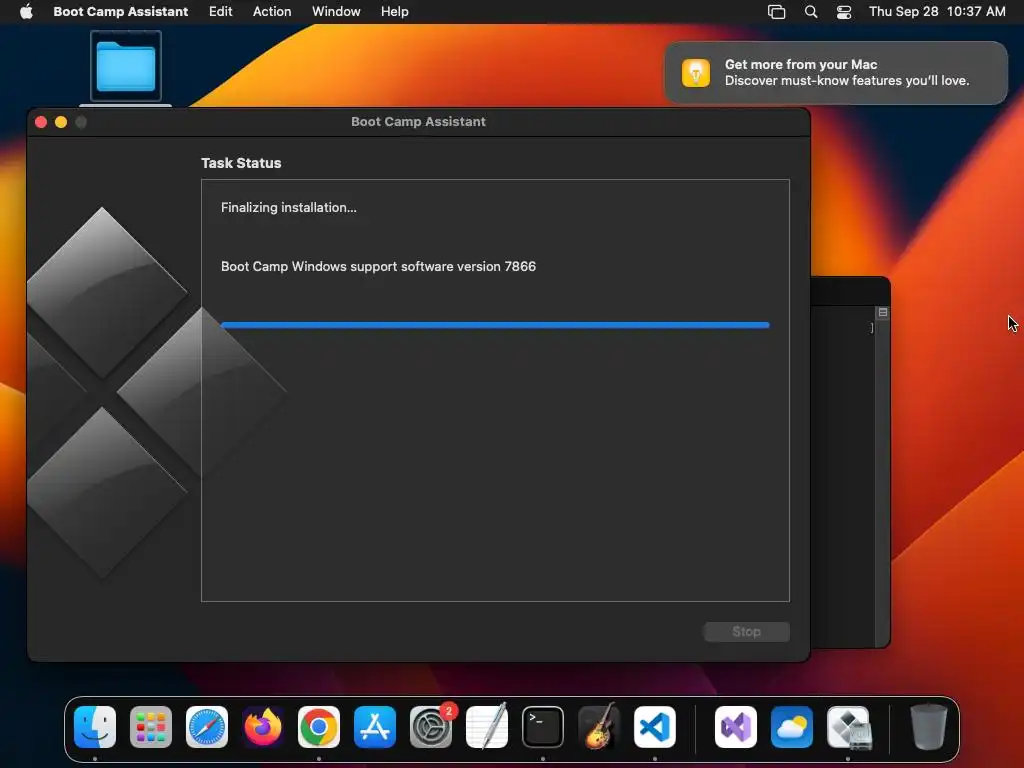Launch Firefox from the Dock
The image size is (1024, 768).
click(263, 727)
